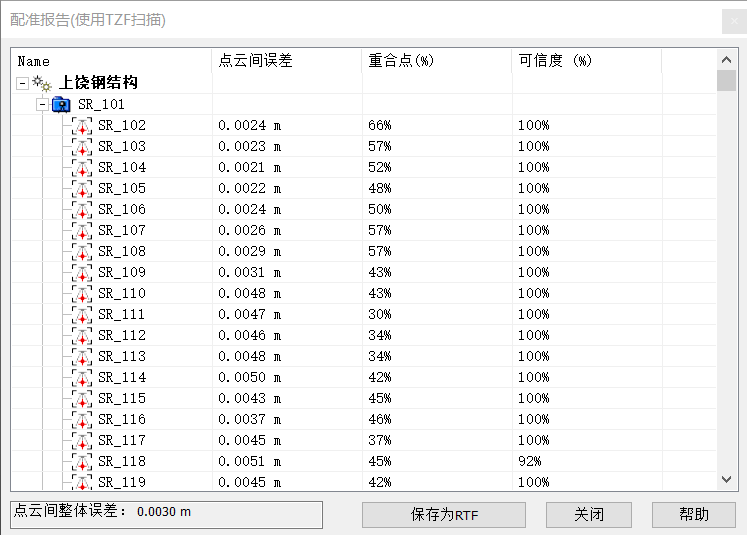Select the SR_110 row label
Image resolution: width=747 pixels, height=535 pixels.
122,293
